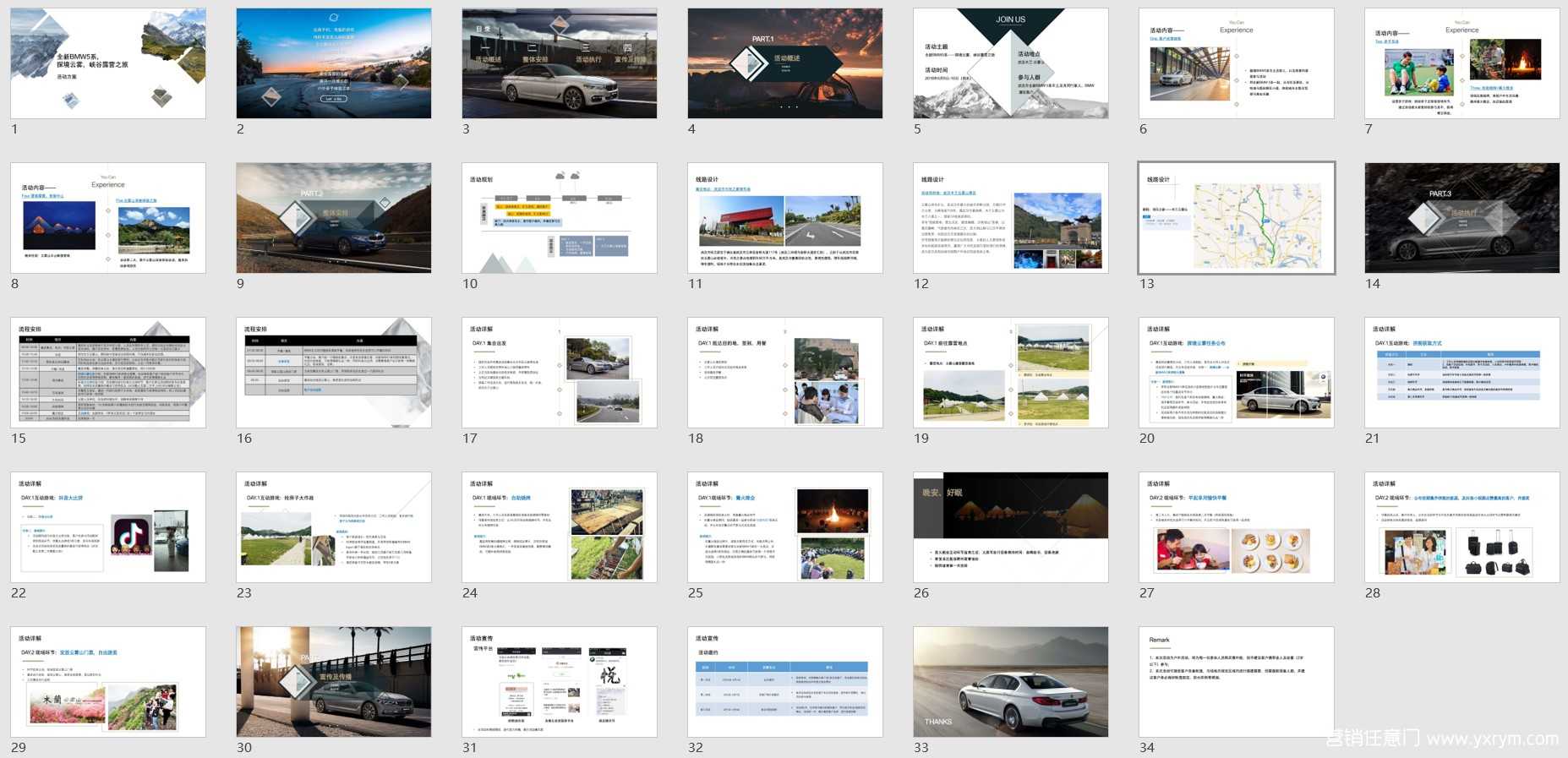Viewport: 1568px width, 758px height.
Task: Select slide 16, the second 流程安排 table
Action: pos(334,373)
